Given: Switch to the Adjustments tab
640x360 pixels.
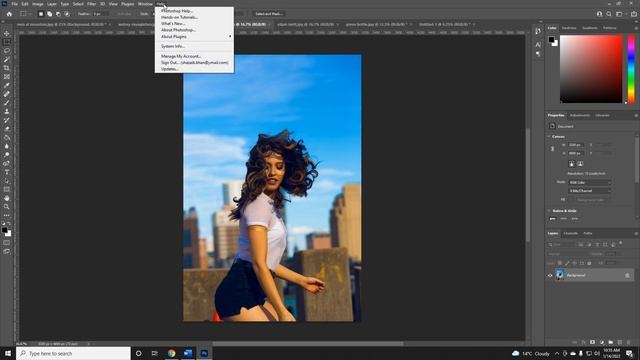Looking at the screenshot, I should pyautogui.click(x=580, y=115).
